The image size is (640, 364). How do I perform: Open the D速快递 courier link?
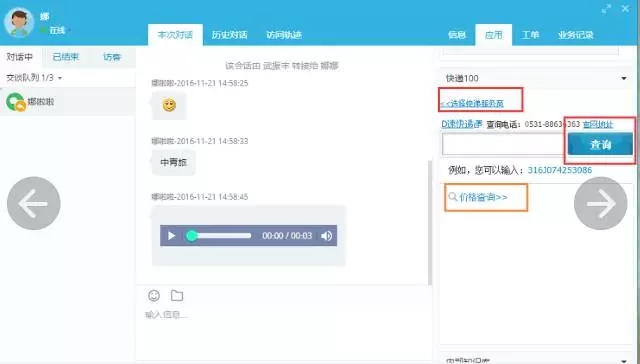(x=462, y=124)
